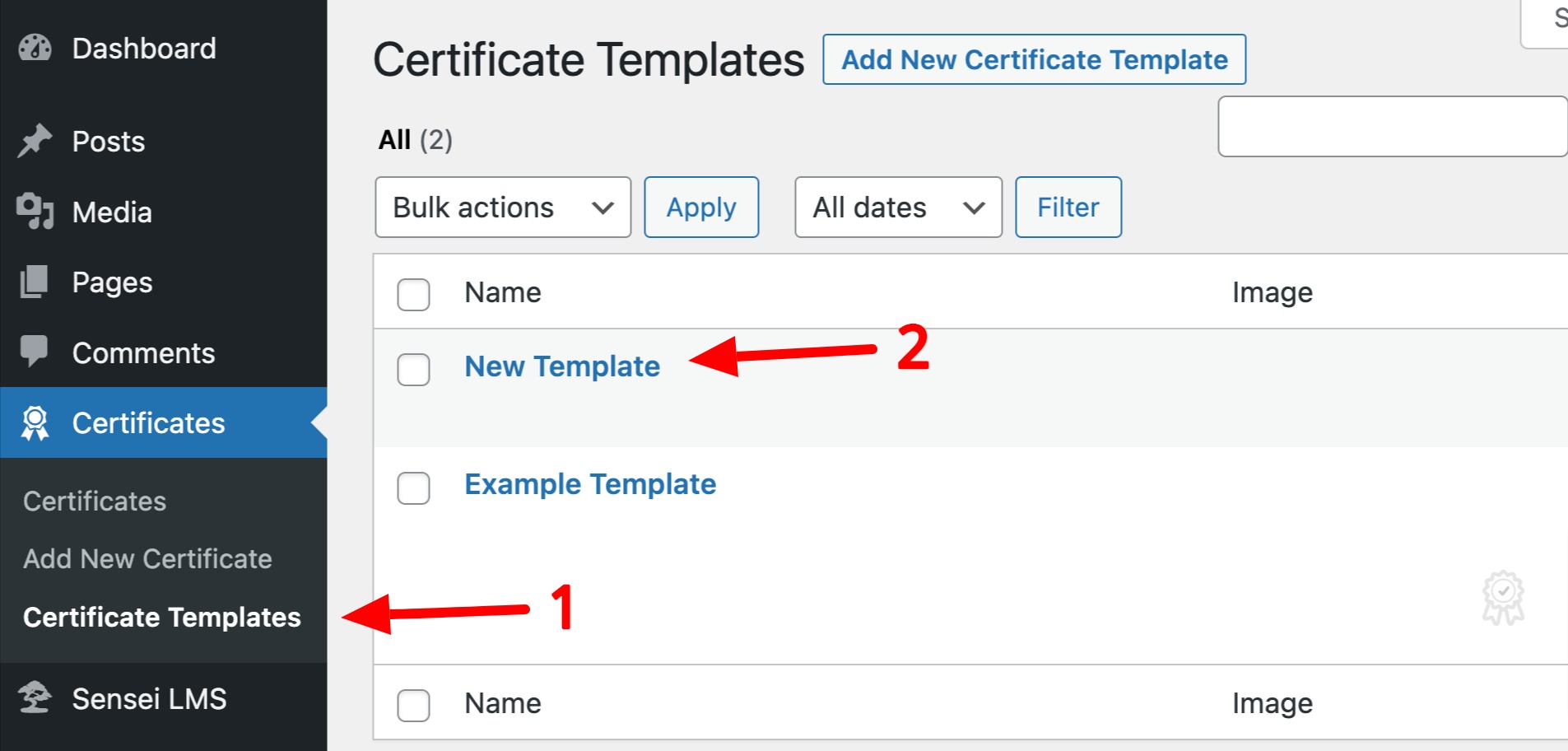Click the Sensei LMS bonsai tree icon
Viewport: 1568px width, 751px height.
[x=35, y=698]
